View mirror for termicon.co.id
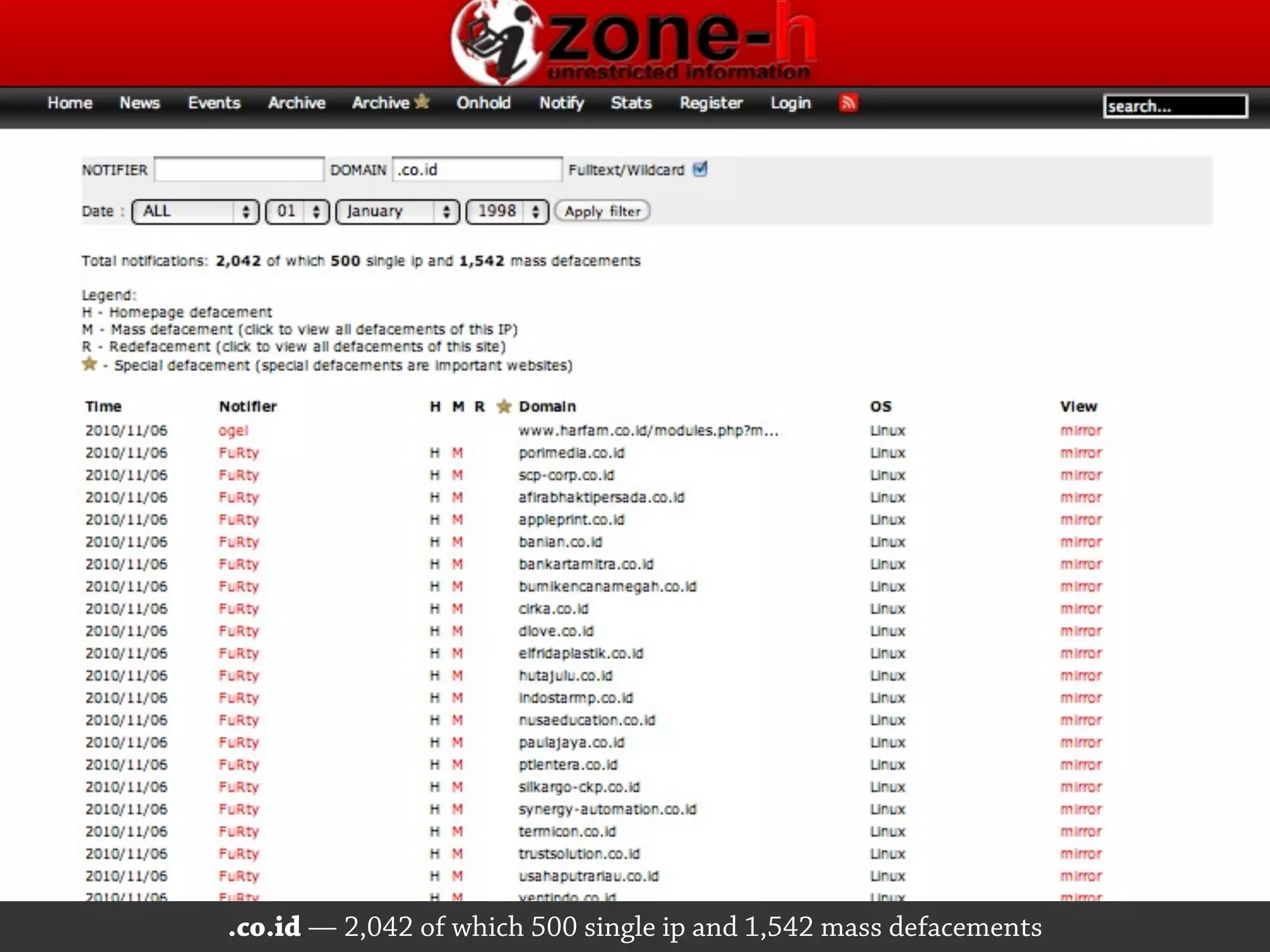1270x952 pixels. pyautogui.click(x=1081, y=832)
